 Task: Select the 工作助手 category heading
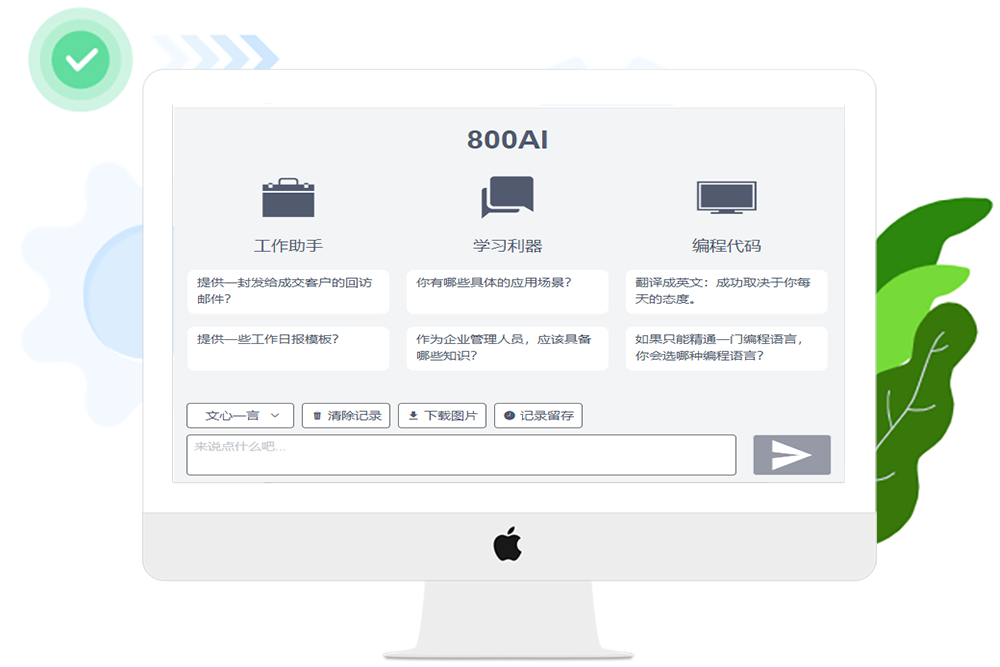[x=288, y=245]
